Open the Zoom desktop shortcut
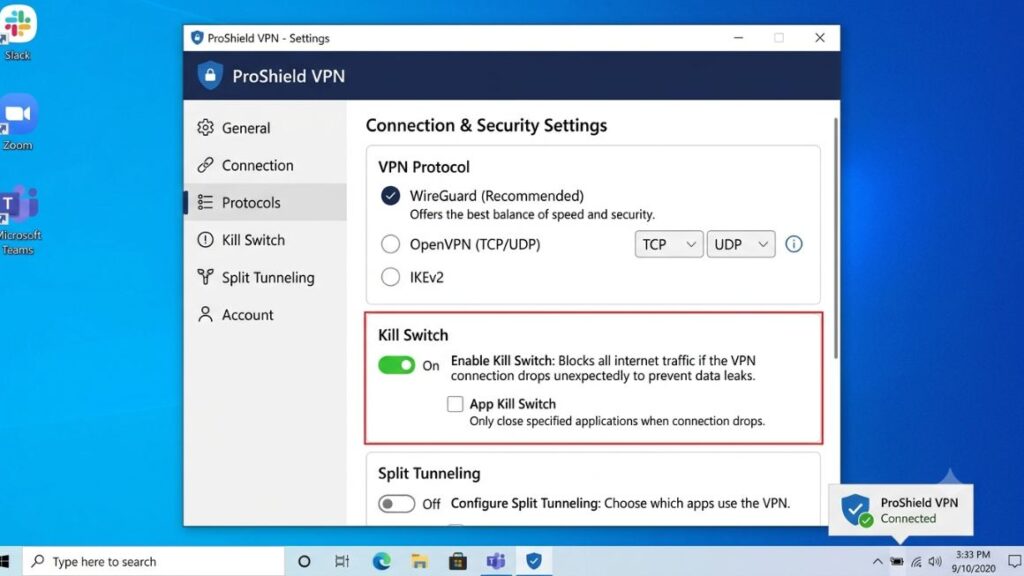 [x=18, y=123]
